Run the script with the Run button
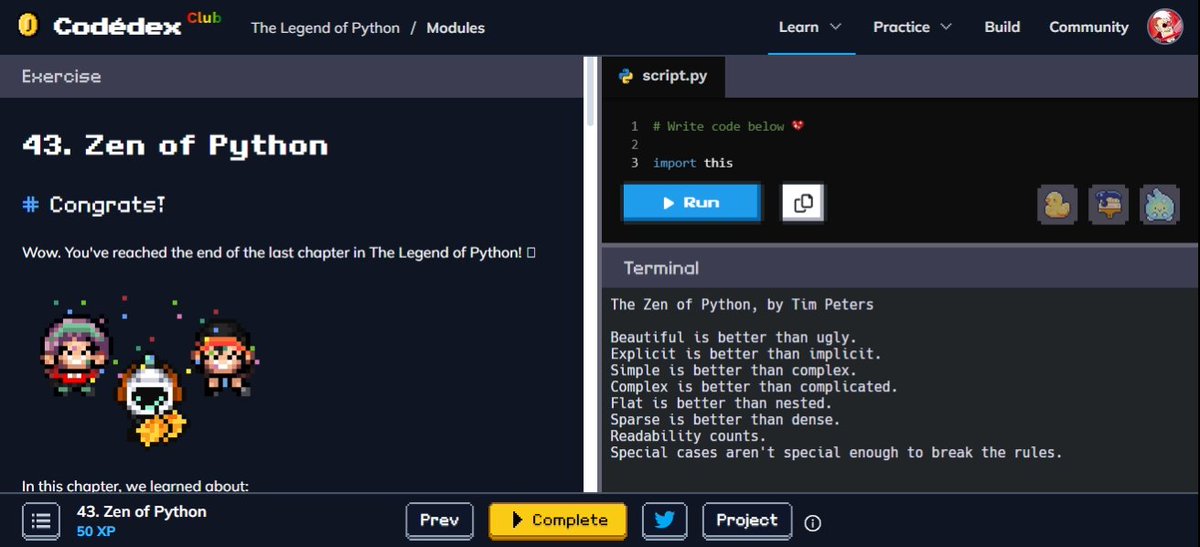Image resolution: width=1200 pixels, height=547 pixels. (x=691, y=202)
